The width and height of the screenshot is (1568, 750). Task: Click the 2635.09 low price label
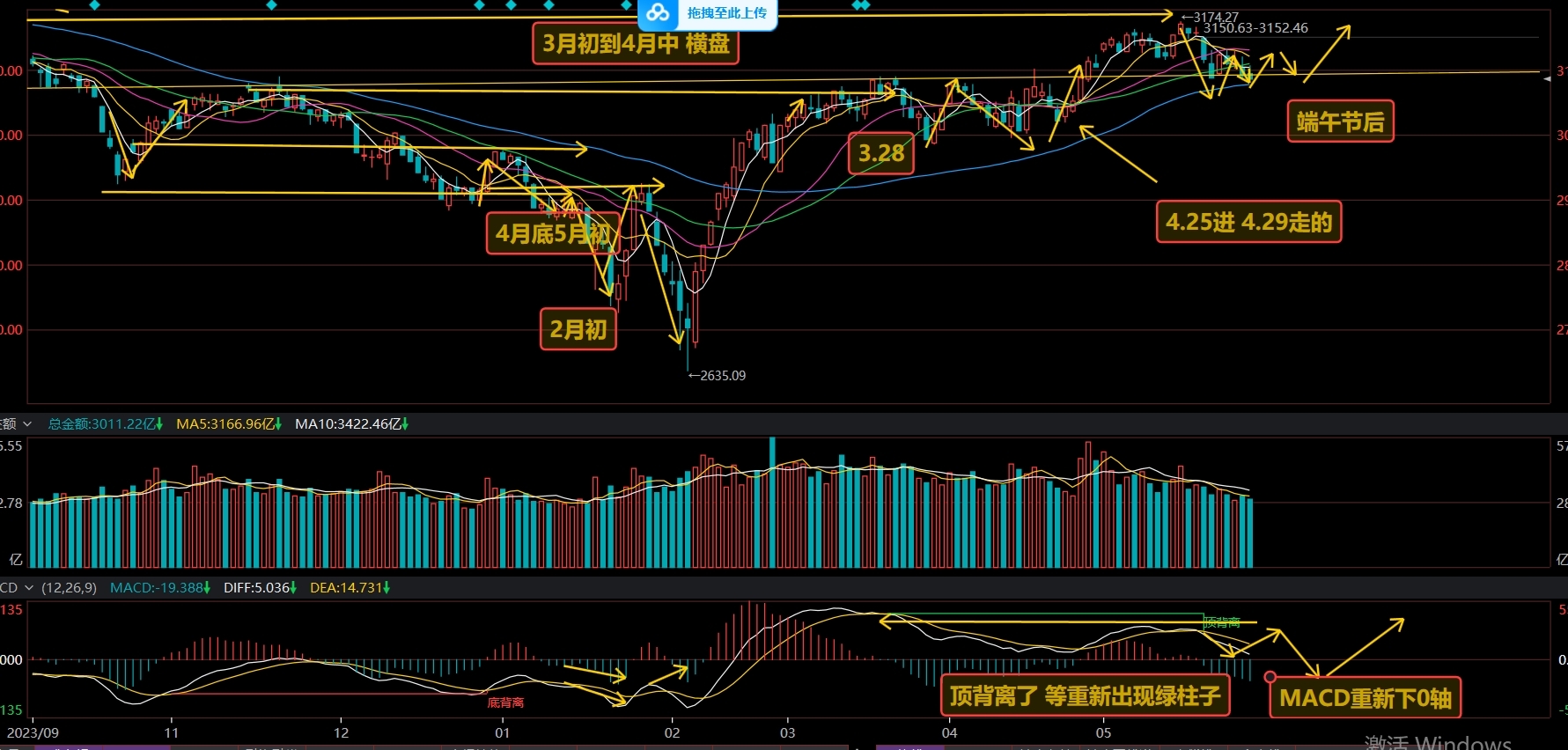(x=717, y=375)
